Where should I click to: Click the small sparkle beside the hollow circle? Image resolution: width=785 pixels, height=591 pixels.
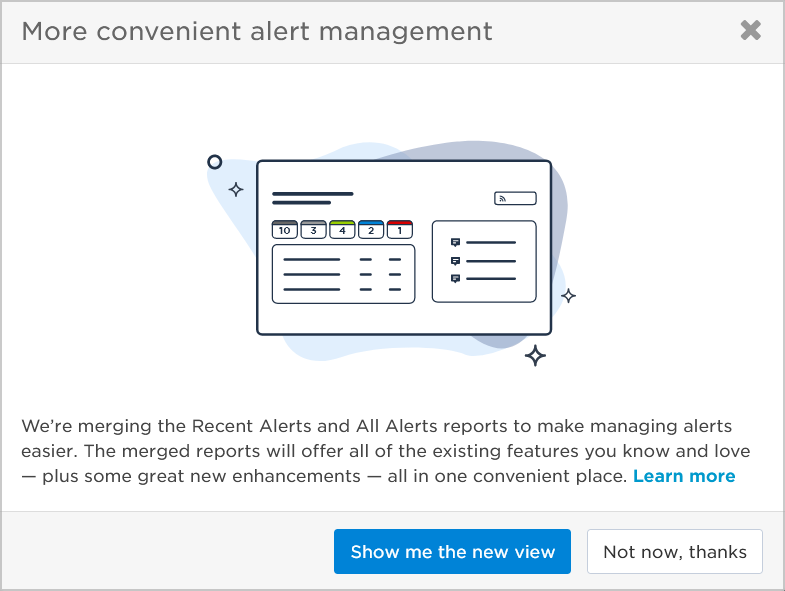(236, 190)
